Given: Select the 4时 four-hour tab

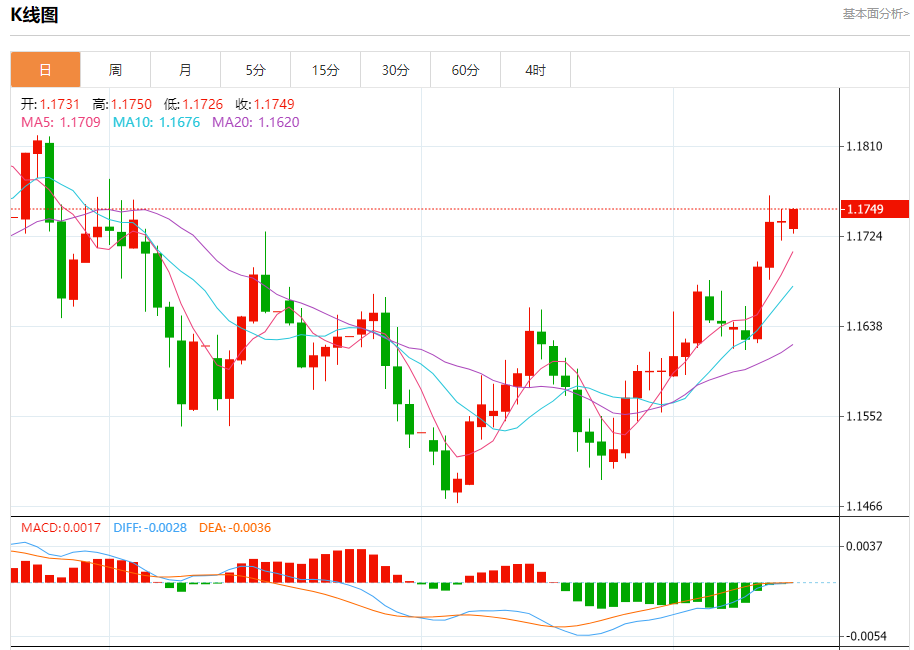Looking at the screenshot, I should pyautogui.click(x=535, y=70).
